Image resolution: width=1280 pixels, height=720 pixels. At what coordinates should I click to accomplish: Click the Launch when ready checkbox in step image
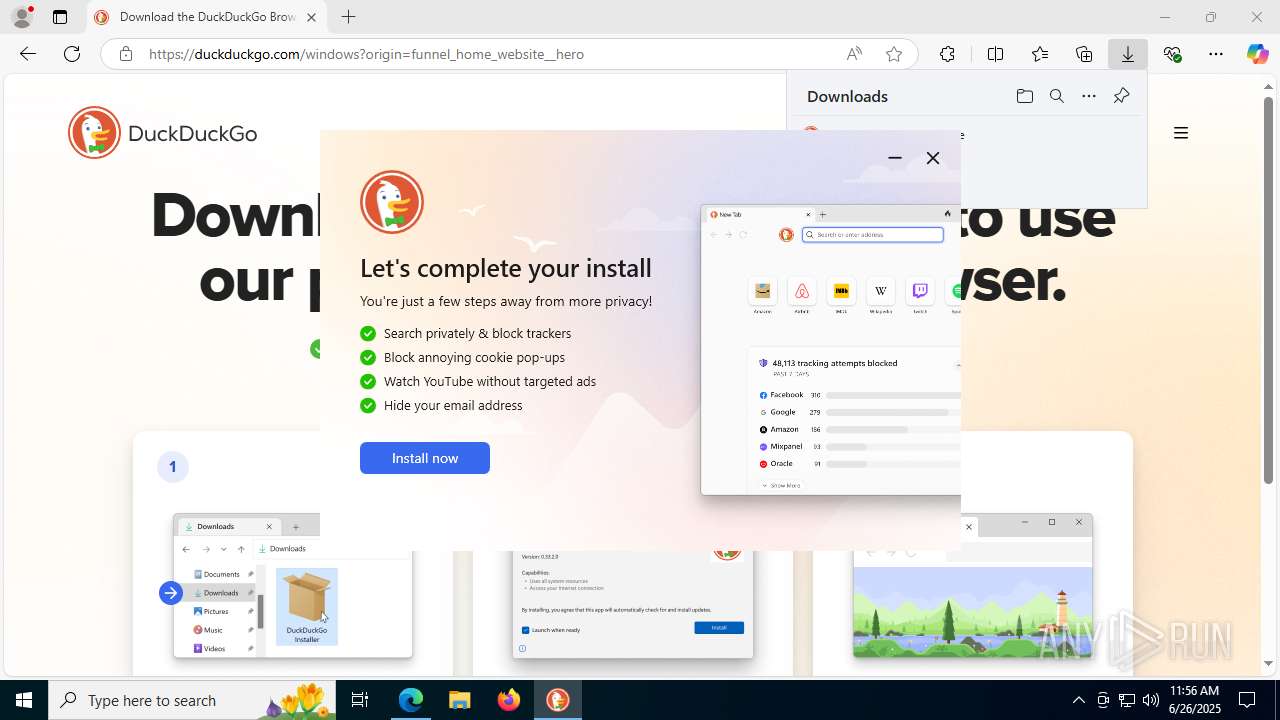point(526,630)
